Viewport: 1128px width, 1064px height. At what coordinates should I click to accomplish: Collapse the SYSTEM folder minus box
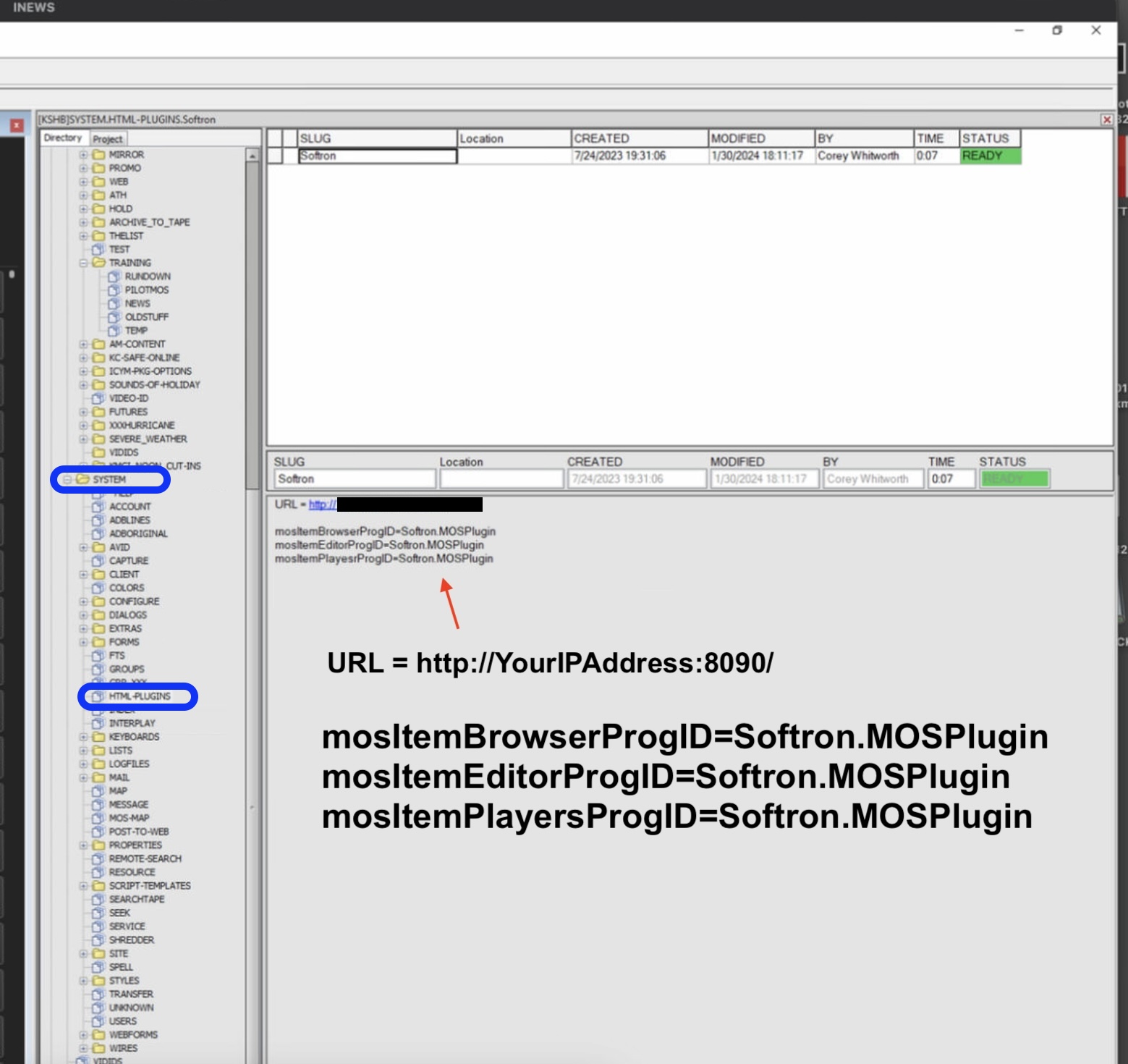coord(67,479)
